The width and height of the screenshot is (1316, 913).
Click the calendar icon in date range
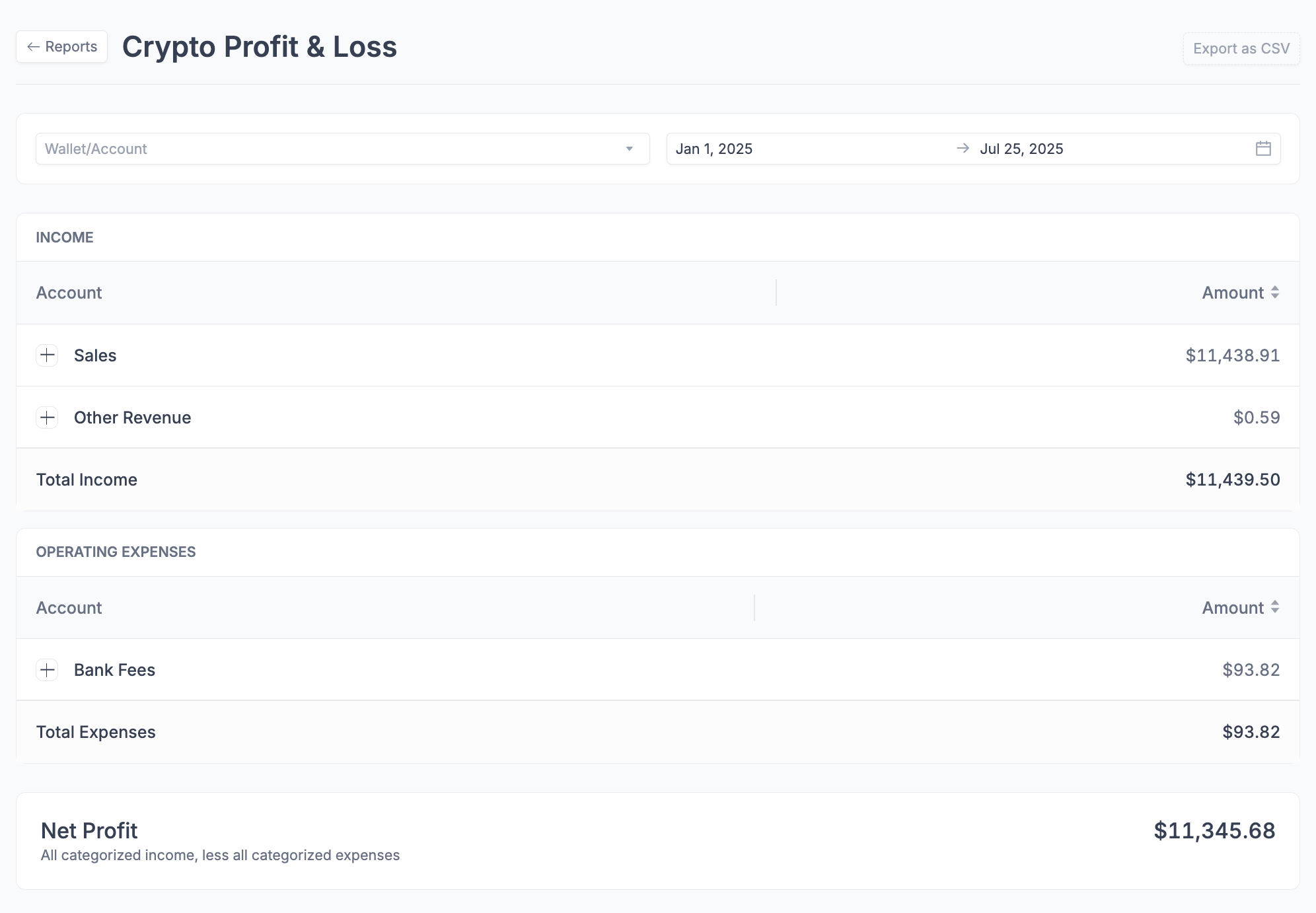point(1263,149)
